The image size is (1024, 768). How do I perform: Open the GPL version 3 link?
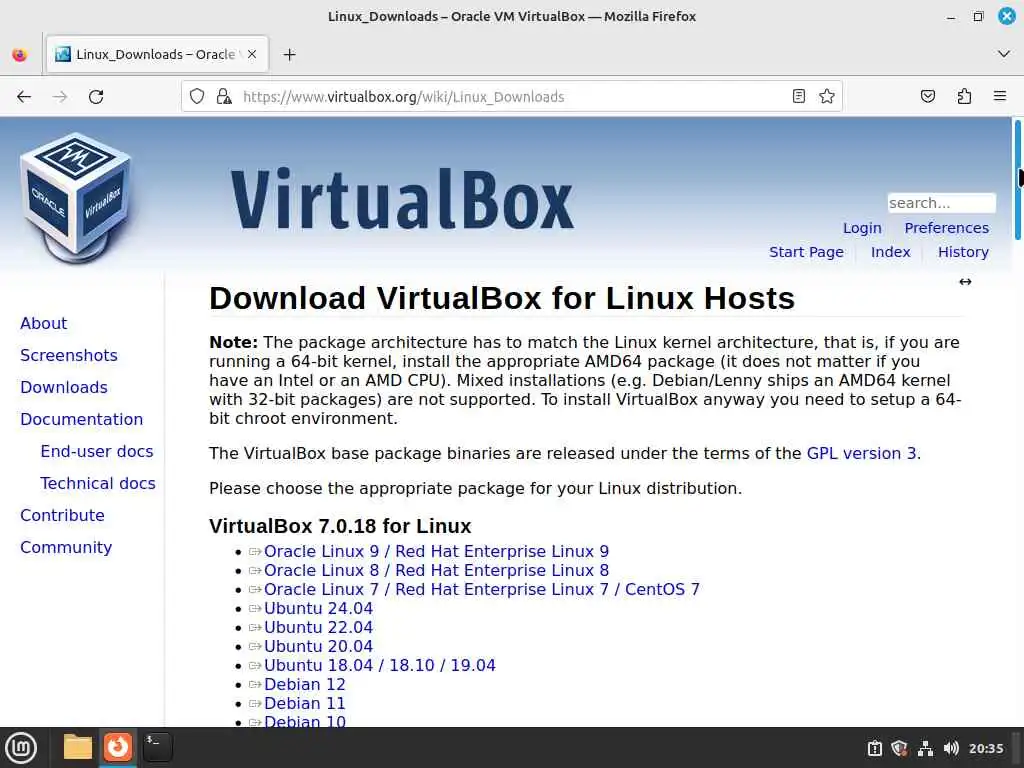pyautogui.click(x=861, y=453)
